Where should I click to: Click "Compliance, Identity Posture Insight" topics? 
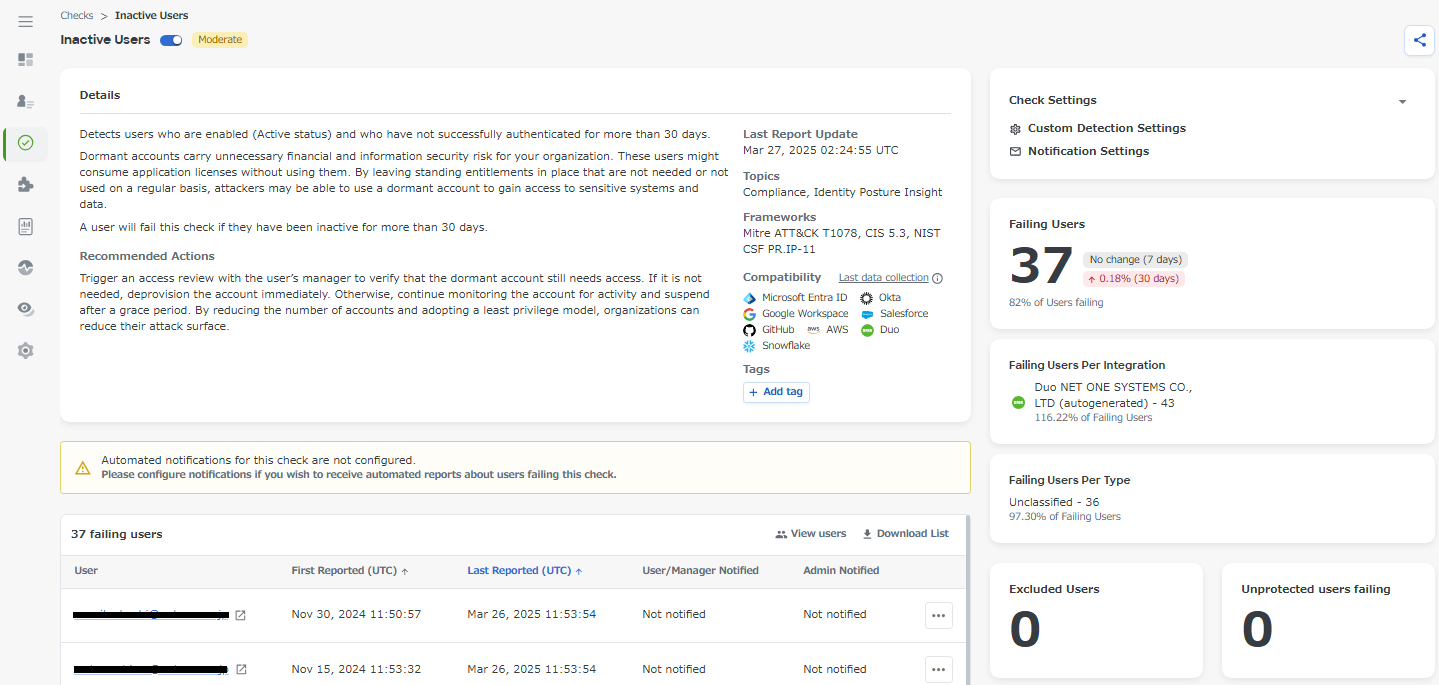(x=843, y=192)
